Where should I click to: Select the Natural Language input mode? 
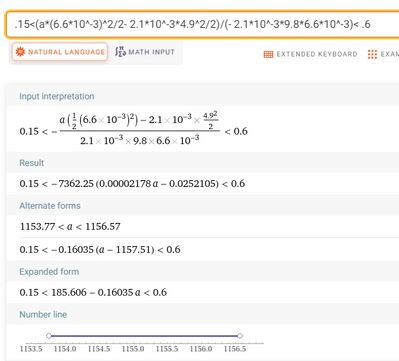[x=60, y=52]
